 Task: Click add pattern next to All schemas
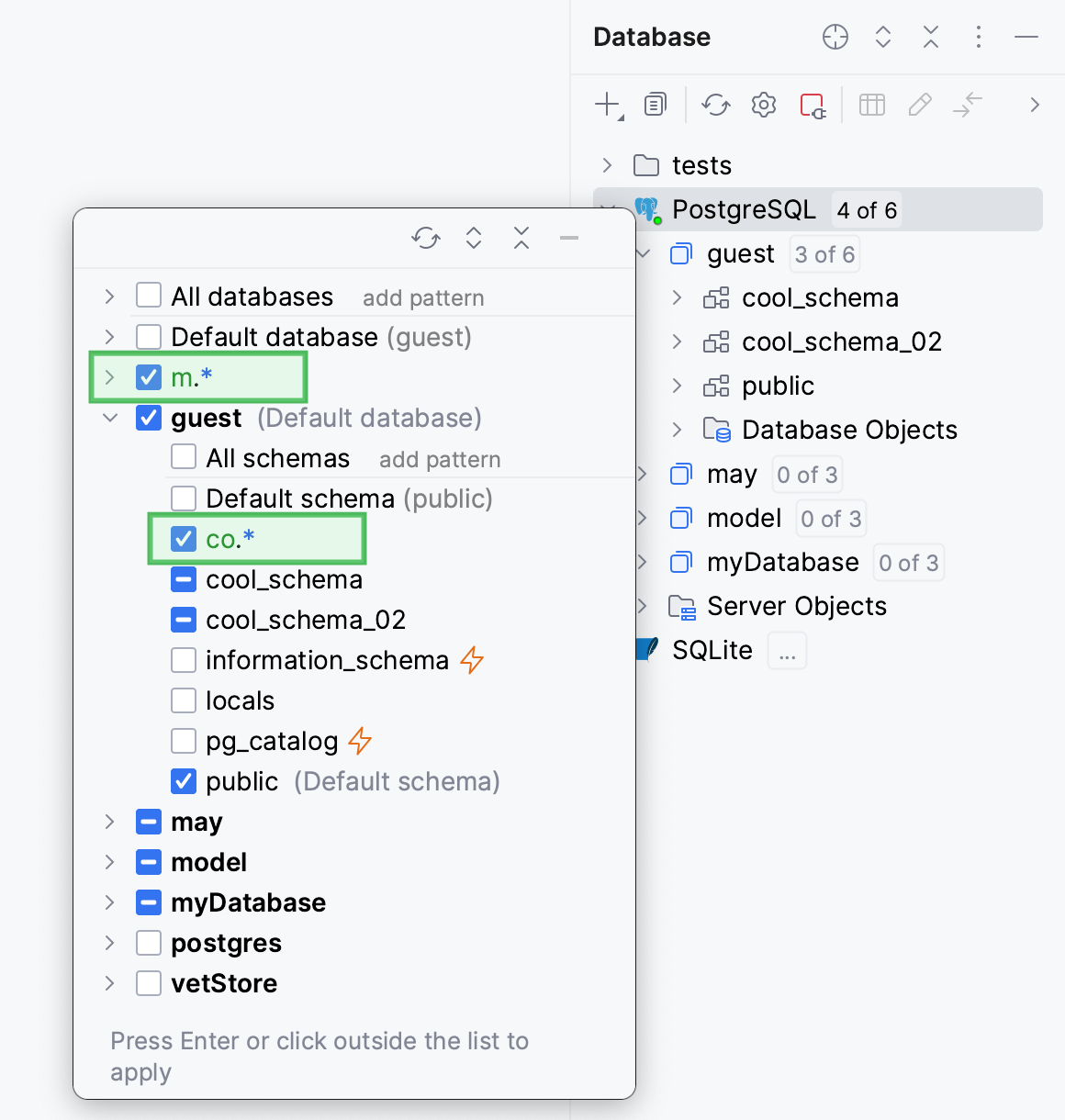[x=439, y=458]
